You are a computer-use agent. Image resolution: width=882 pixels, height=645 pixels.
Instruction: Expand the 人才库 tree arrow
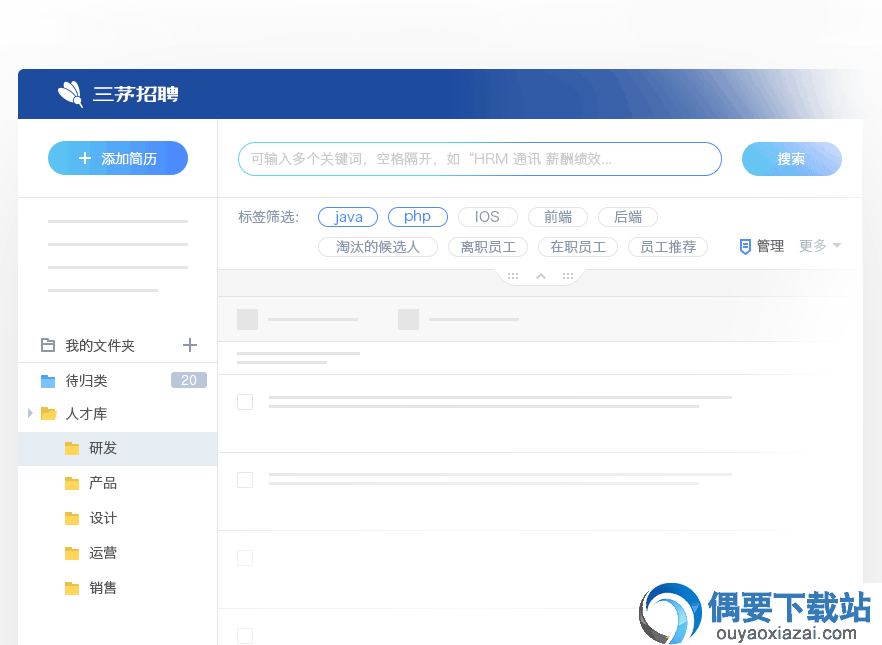tap(30, 413)
